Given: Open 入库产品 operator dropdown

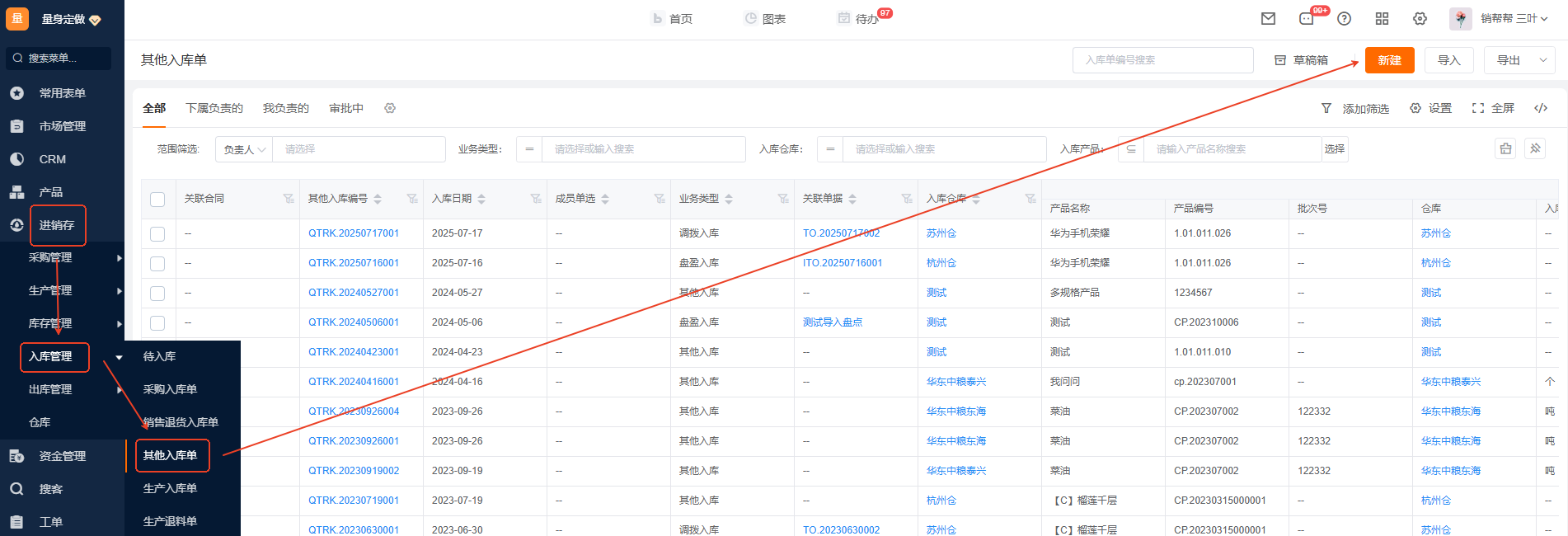Looking at the screenshot, I should pos(1131,149).
